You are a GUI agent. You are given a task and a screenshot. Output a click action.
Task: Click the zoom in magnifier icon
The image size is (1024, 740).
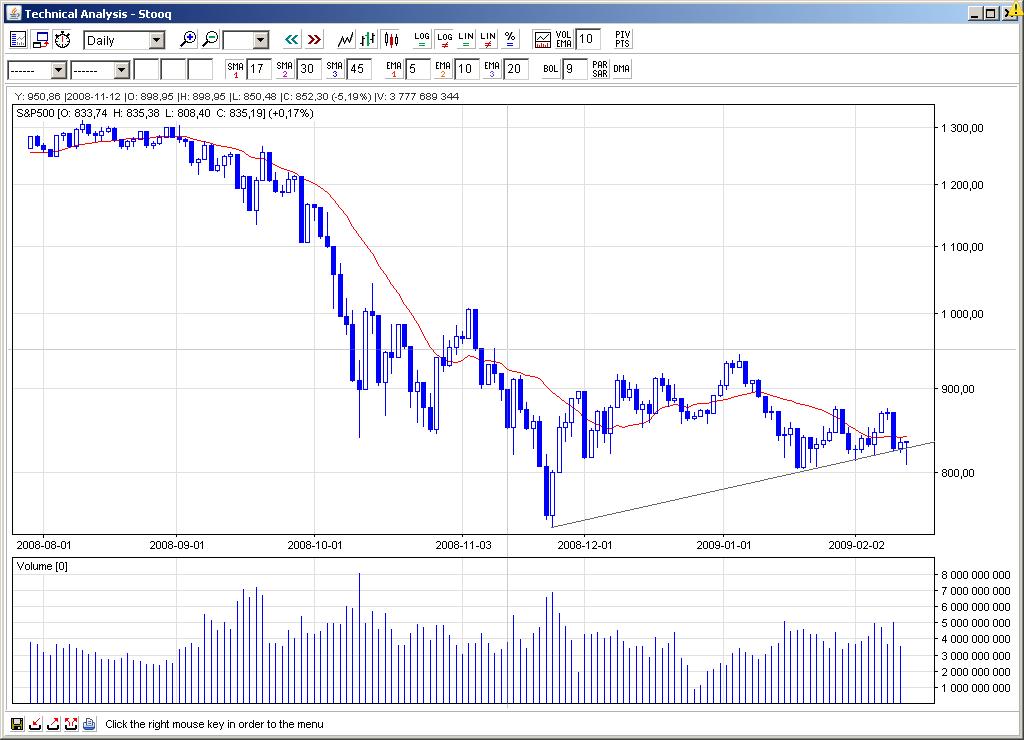pos(188,40)
